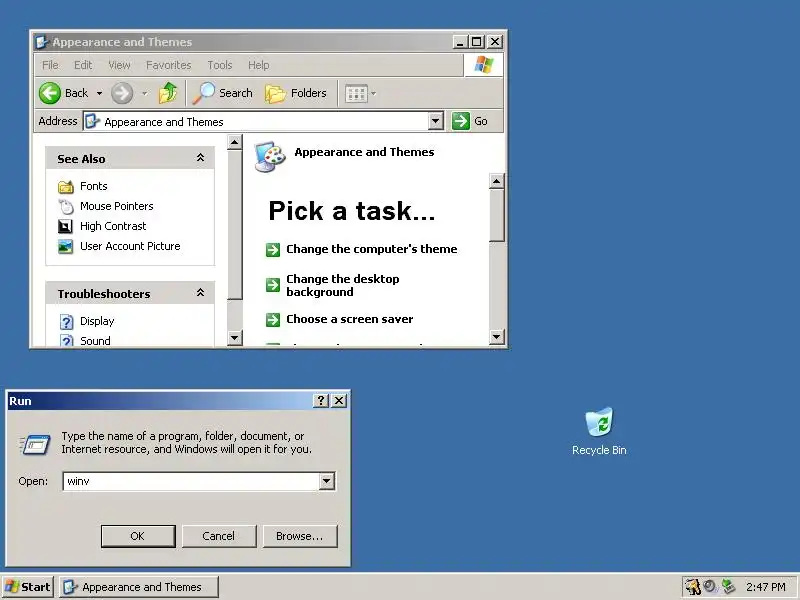This screenshot has height=600, width=800.
Task: Click the Windows flag logo in toolbar
Action: coord(483,65)
